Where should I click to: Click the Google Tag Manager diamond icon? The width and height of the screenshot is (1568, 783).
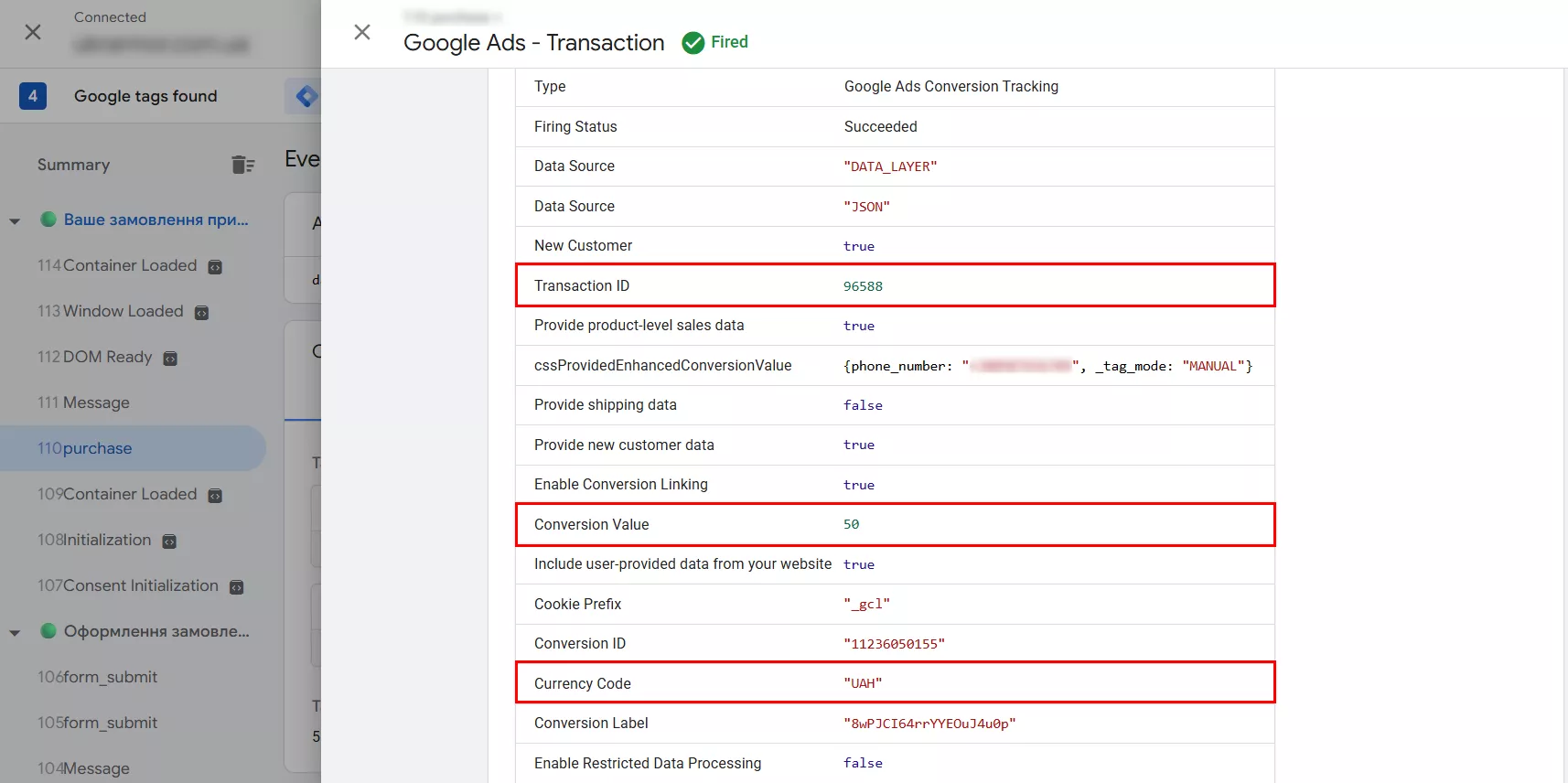click(306, 96)
